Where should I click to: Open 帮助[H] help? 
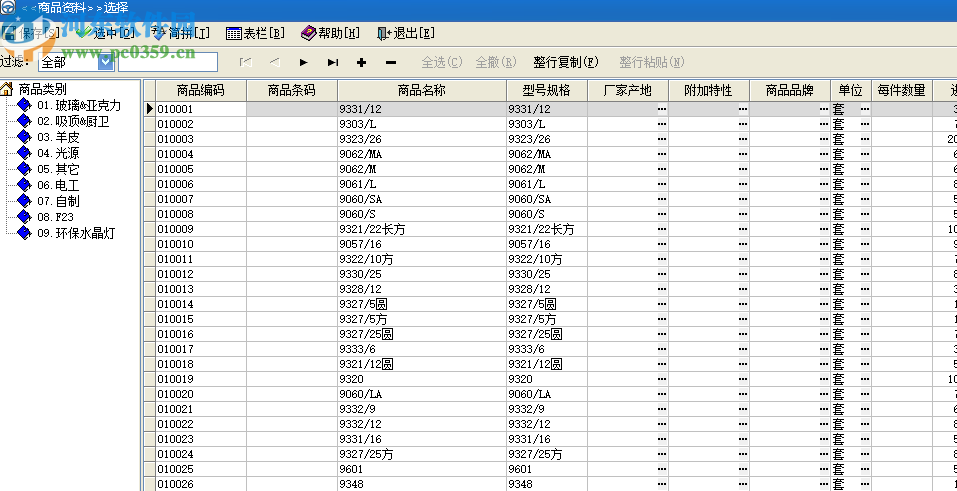pos(330,33)
